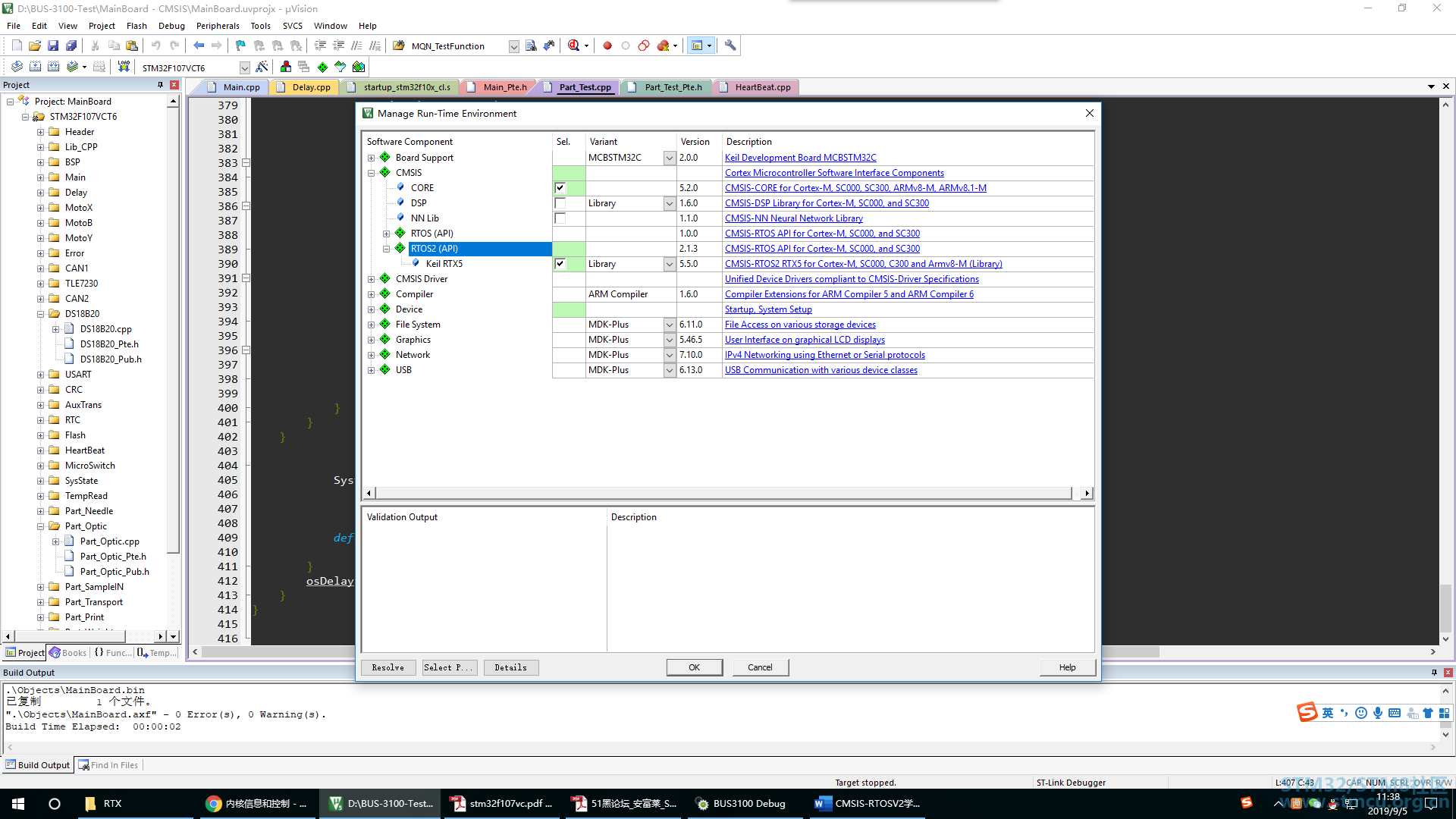The height and width of the screenshot is (819, 1456).
Task: Start the debug session icon
Action: (574, 45)
